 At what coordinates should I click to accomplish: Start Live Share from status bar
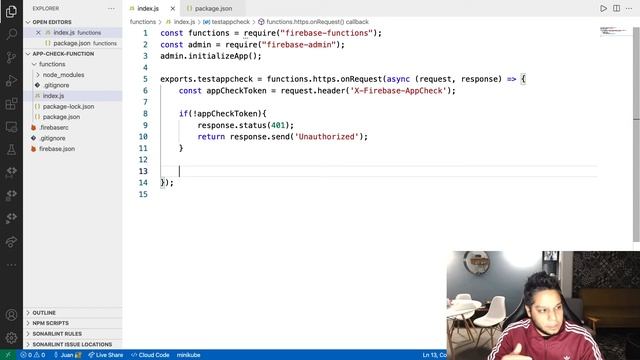click(106, 355)
